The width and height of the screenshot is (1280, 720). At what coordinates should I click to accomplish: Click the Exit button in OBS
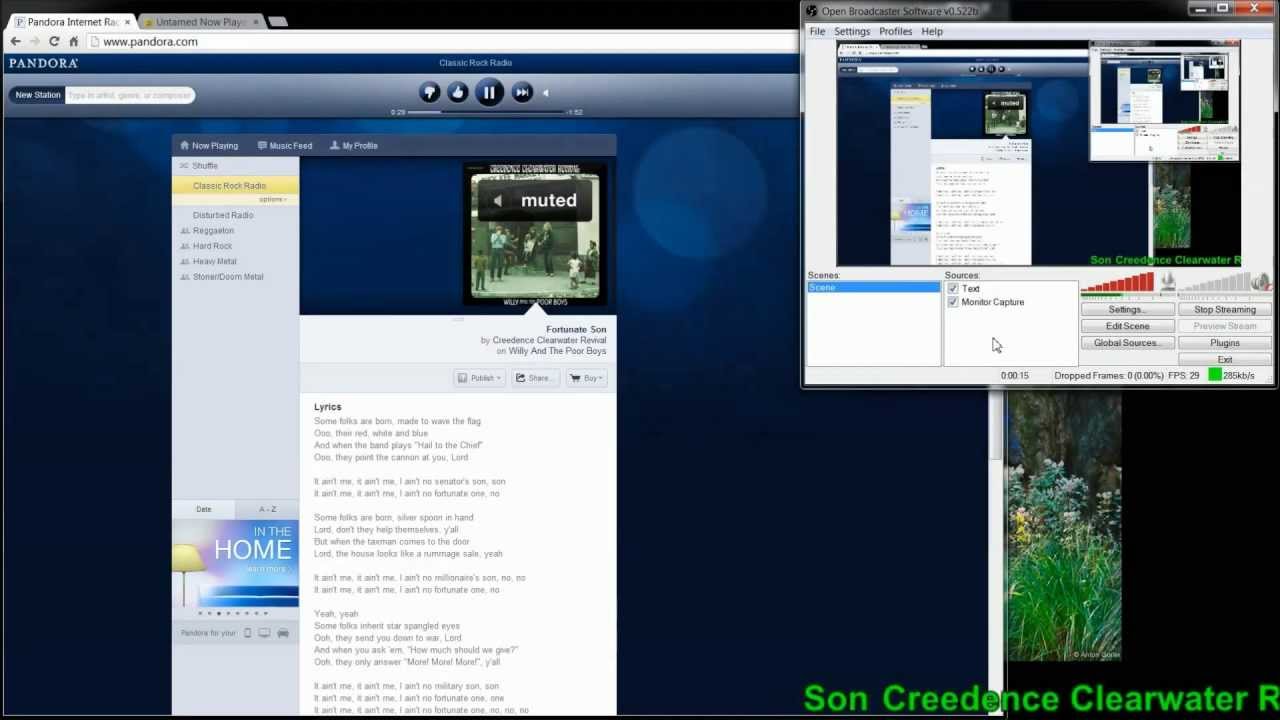point(1224,359)
